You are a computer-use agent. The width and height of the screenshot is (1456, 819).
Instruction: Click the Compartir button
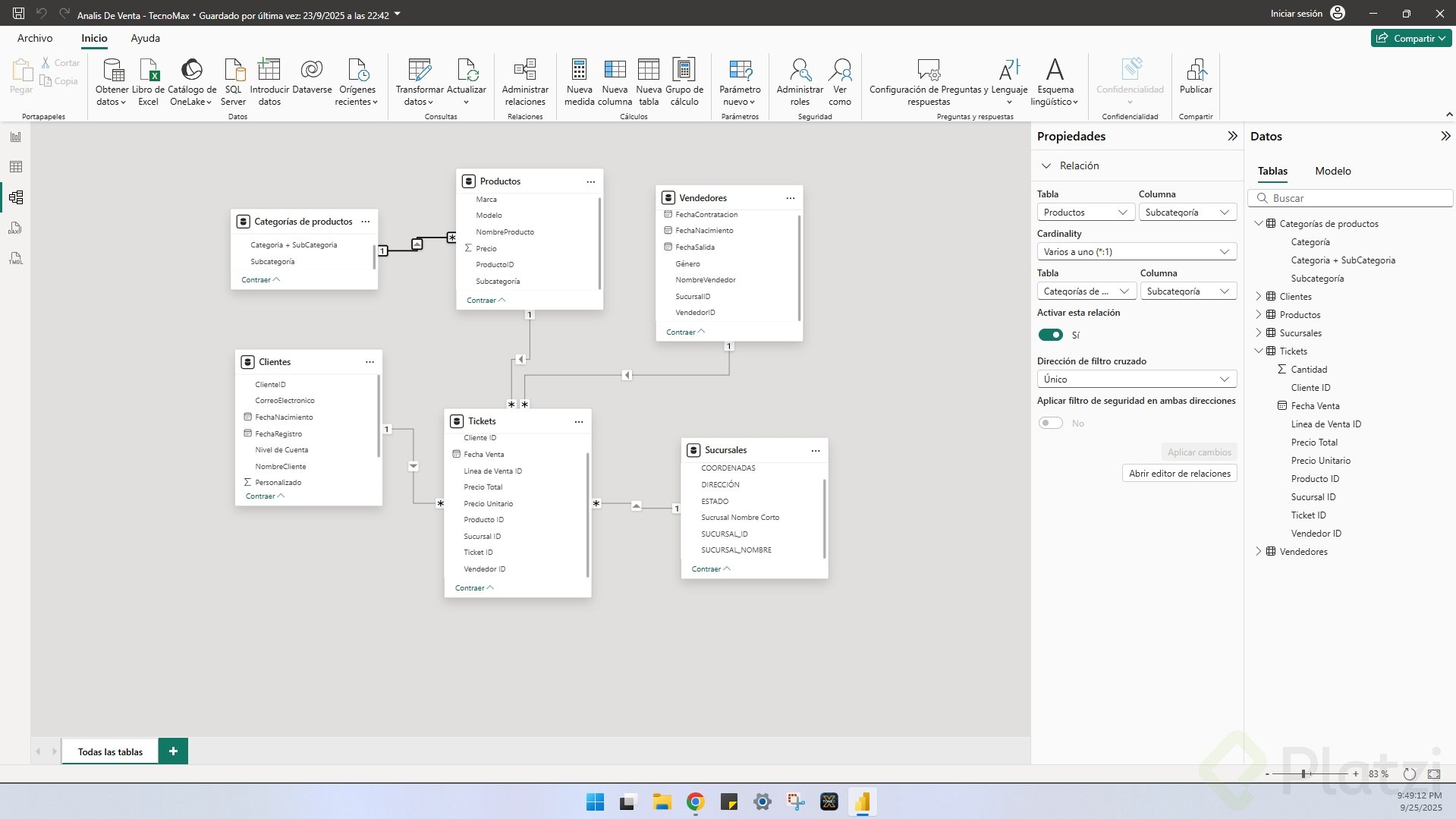click(1410, 38)
